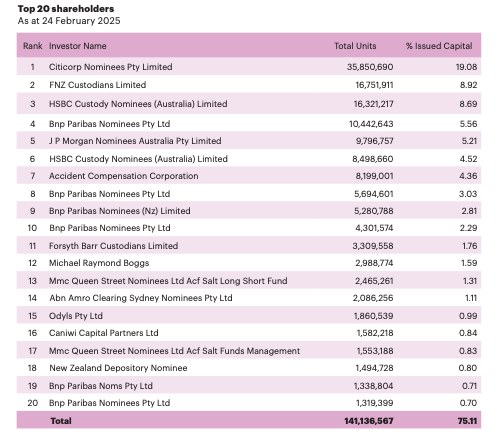Click the 0.99 percentage cell
The width and height of the screenshot is (498, 441).
[x=468, y=316]
